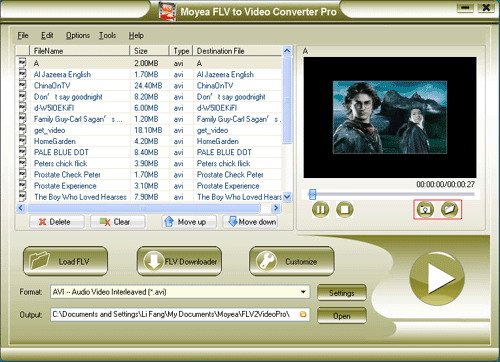
Task: Pause the video preview
Action: pos(320,210)
